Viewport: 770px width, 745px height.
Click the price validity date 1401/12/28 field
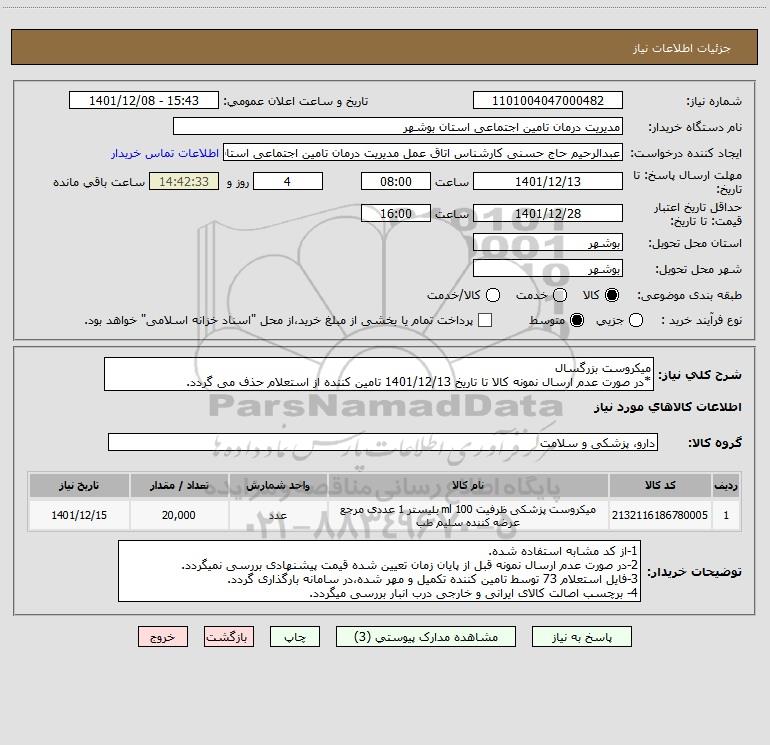548,213
